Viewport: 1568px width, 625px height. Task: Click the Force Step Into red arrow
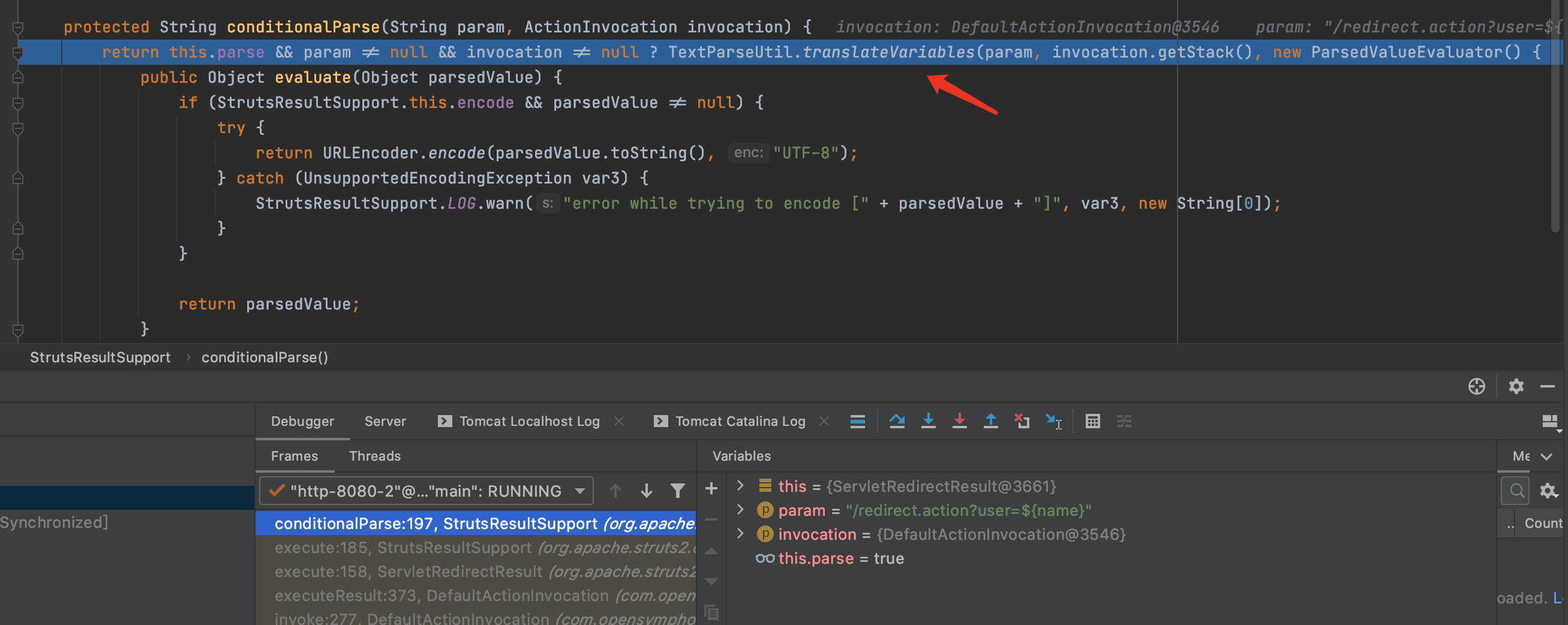click(x=959, y=421)
